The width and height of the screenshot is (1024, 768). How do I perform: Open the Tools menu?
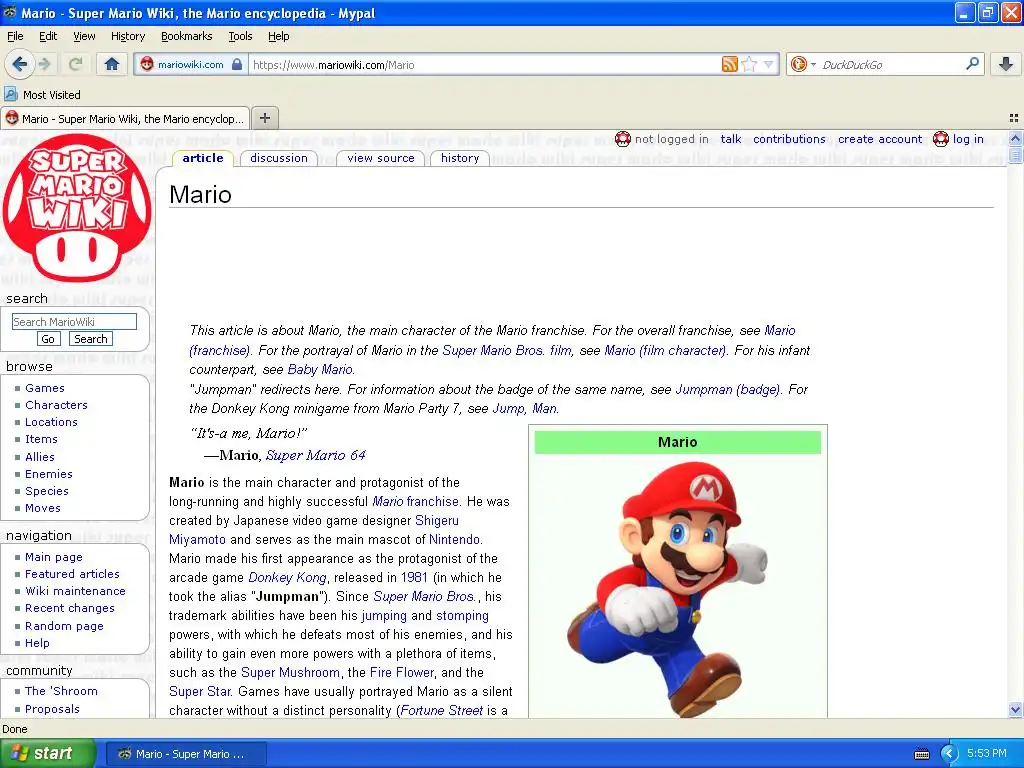click(240, 37)
